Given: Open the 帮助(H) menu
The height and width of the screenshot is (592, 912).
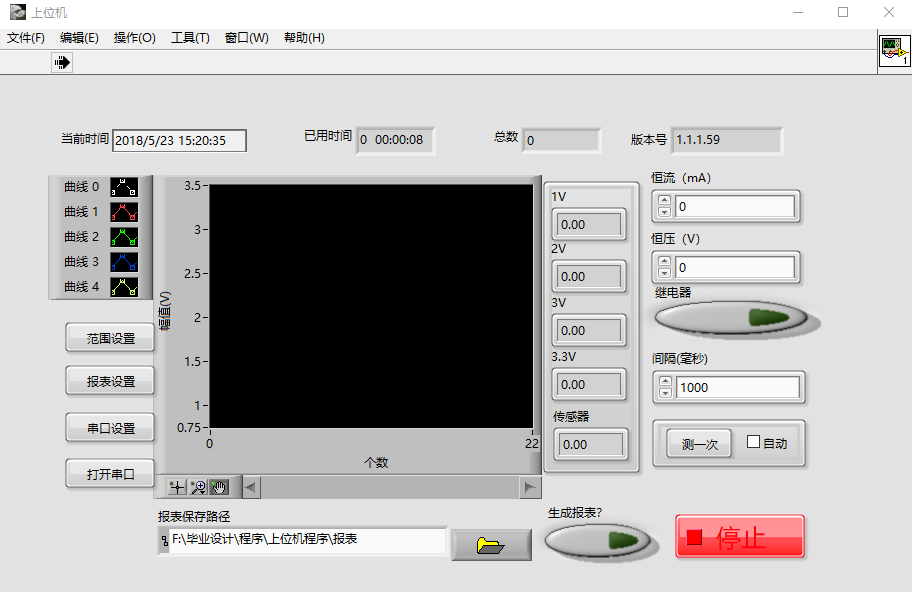Looking at the screenshot, I should tap(304, 38).
